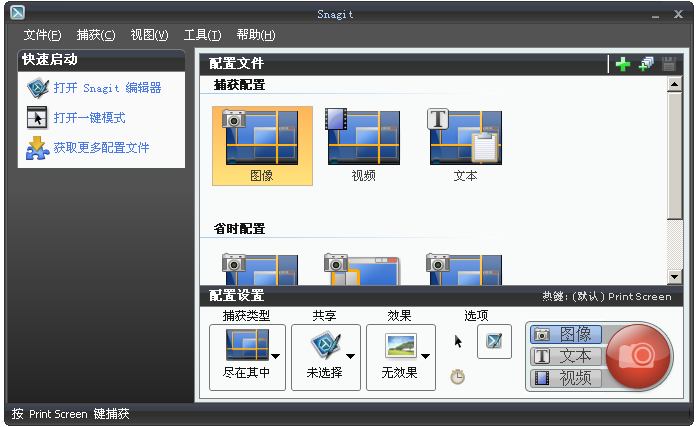
Task: Open the 视图(V) menu
Action: (149, 35)
